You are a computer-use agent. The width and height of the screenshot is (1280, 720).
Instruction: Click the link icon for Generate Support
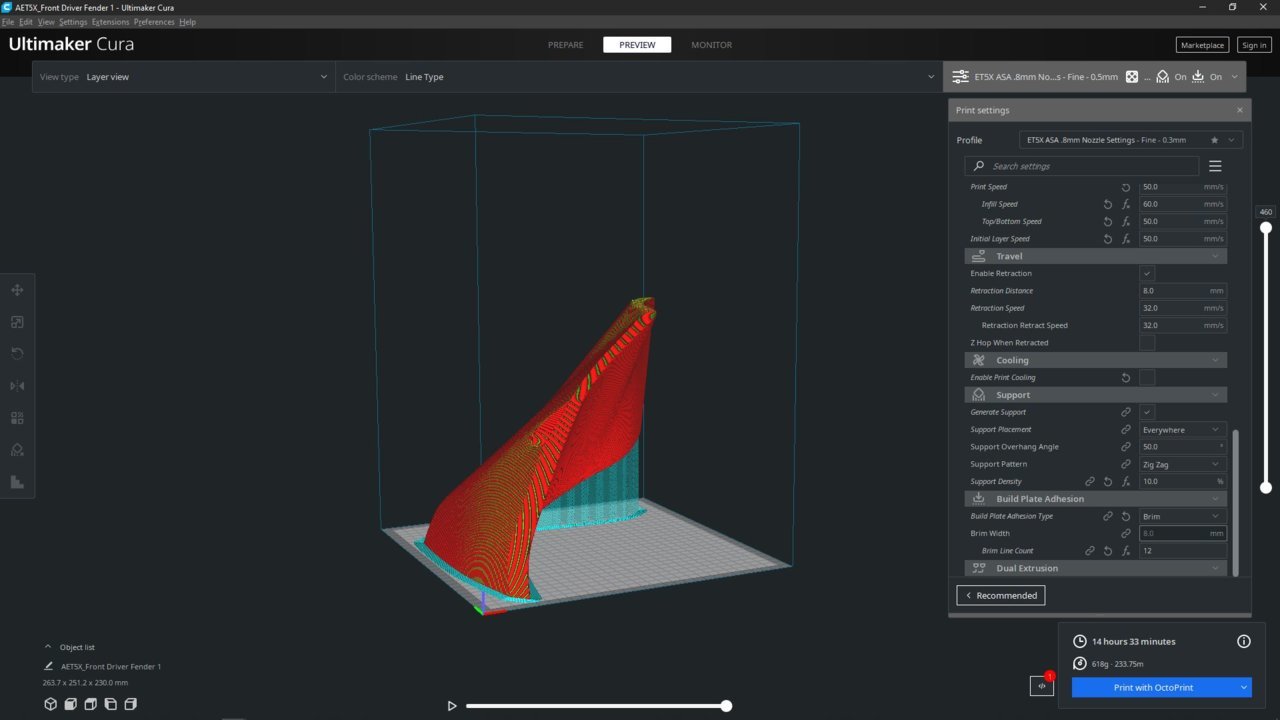[1126, 412]
